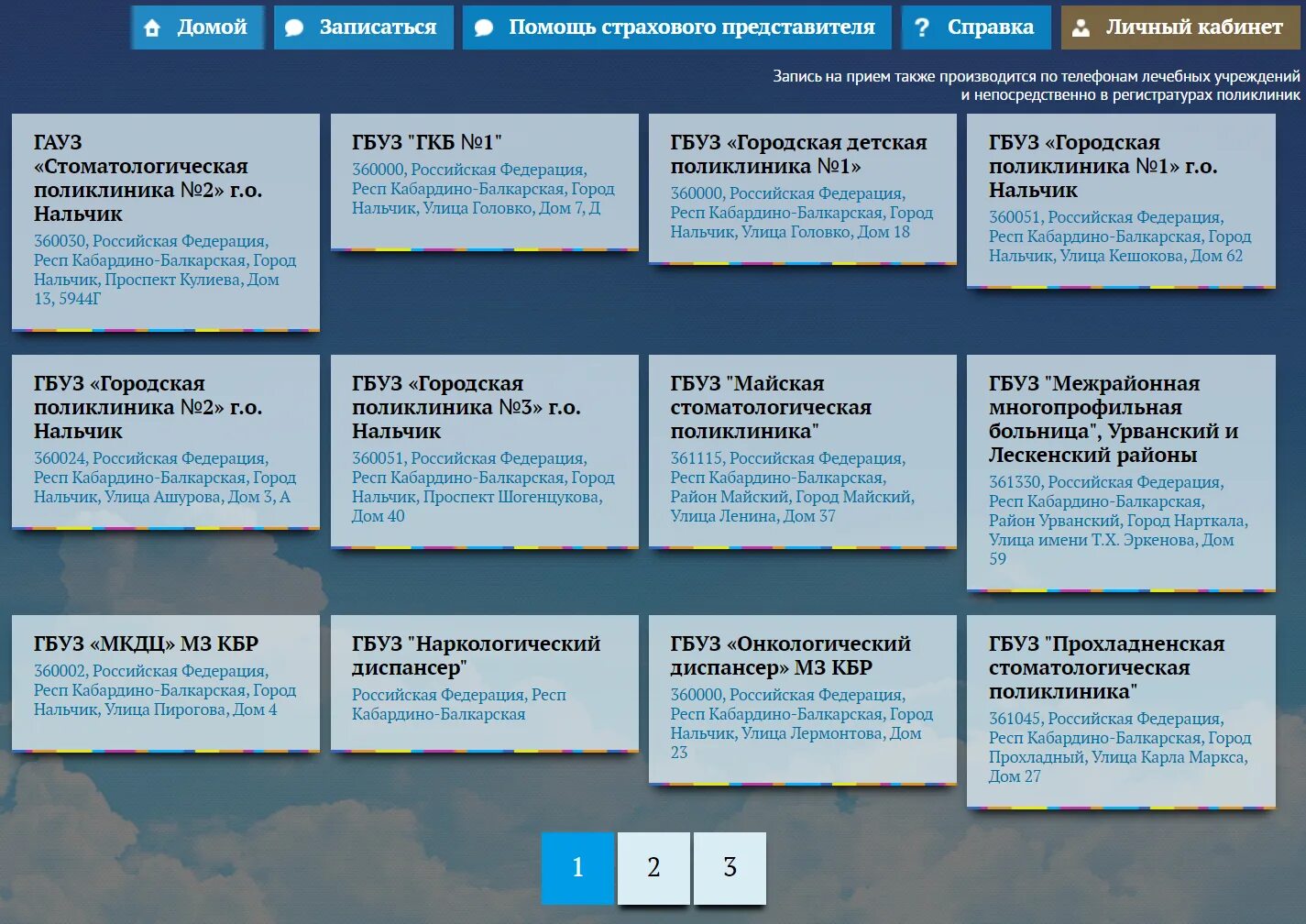Choose ГБУЗ «Городская поликлиника №1» г.о. Нальчик
The height and width of the screenshot is (924, 1306).
[x=1121, y=201]
